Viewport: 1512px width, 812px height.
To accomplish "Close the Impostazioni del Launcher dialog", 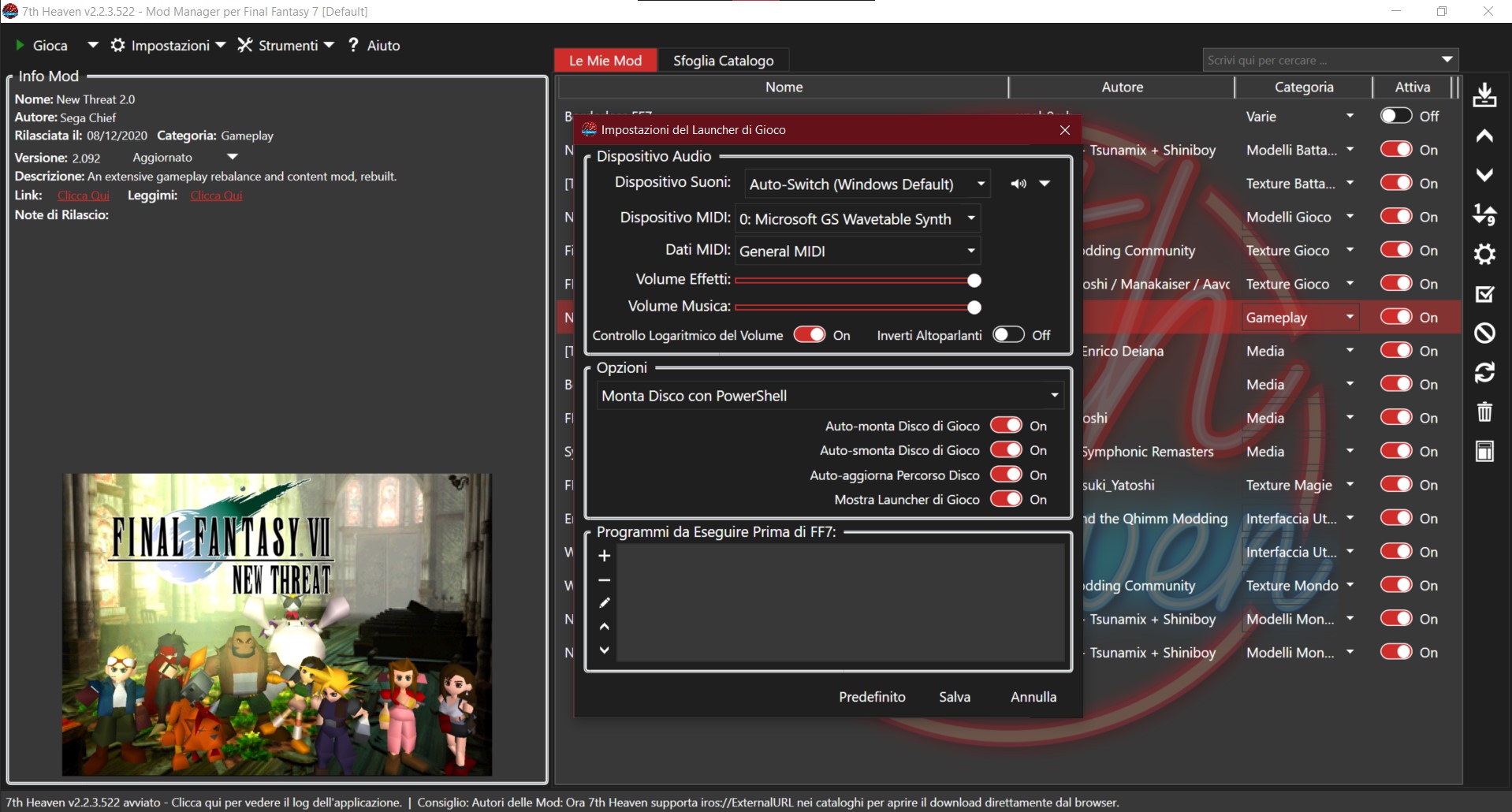I will (x=1065, y=130).
